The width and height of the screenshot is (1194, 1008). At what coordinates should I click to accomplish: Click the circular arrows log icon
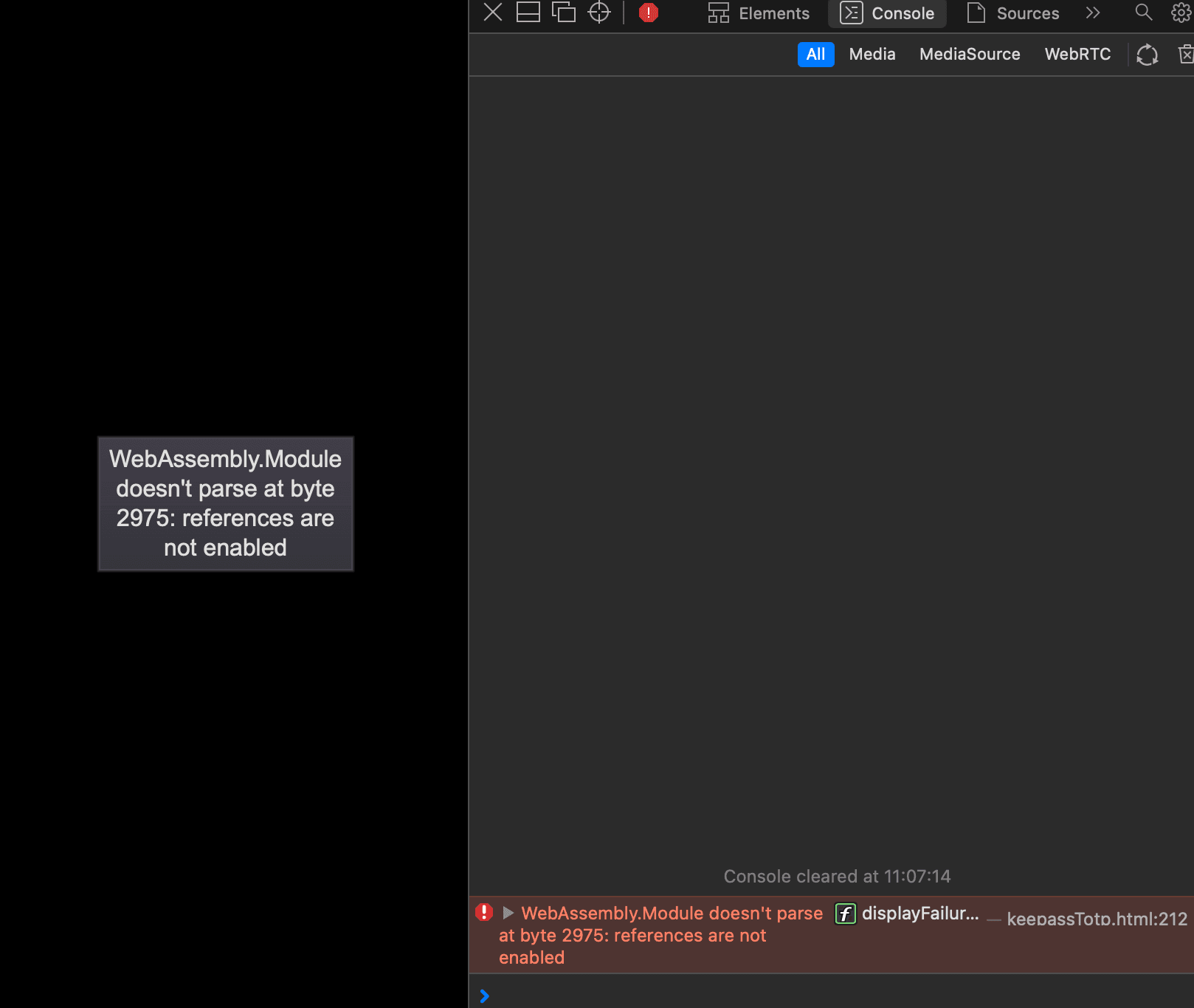[1147, 54]
